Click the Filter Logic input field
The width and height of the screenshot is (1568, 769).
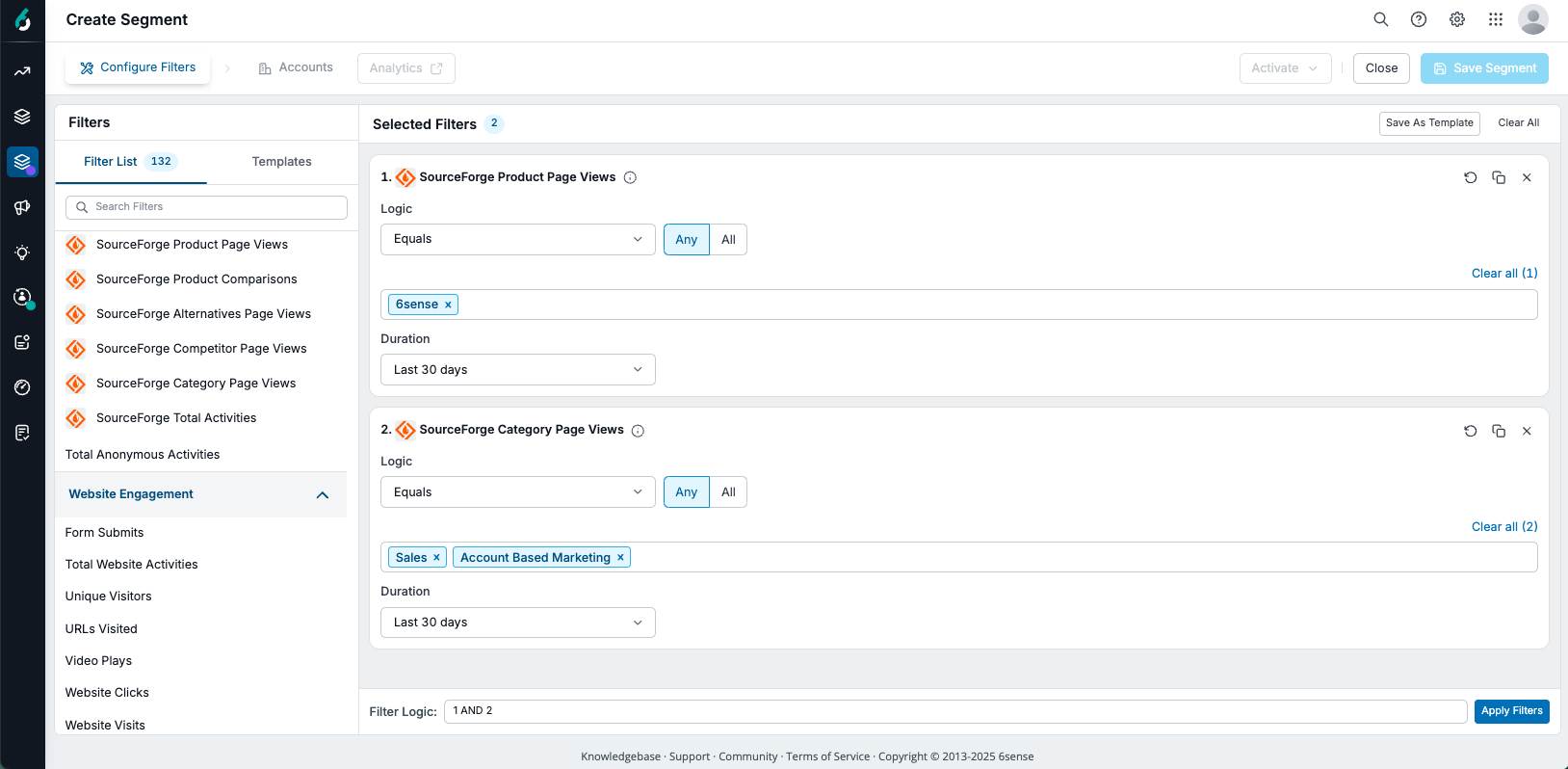click(x=955, y=711)
